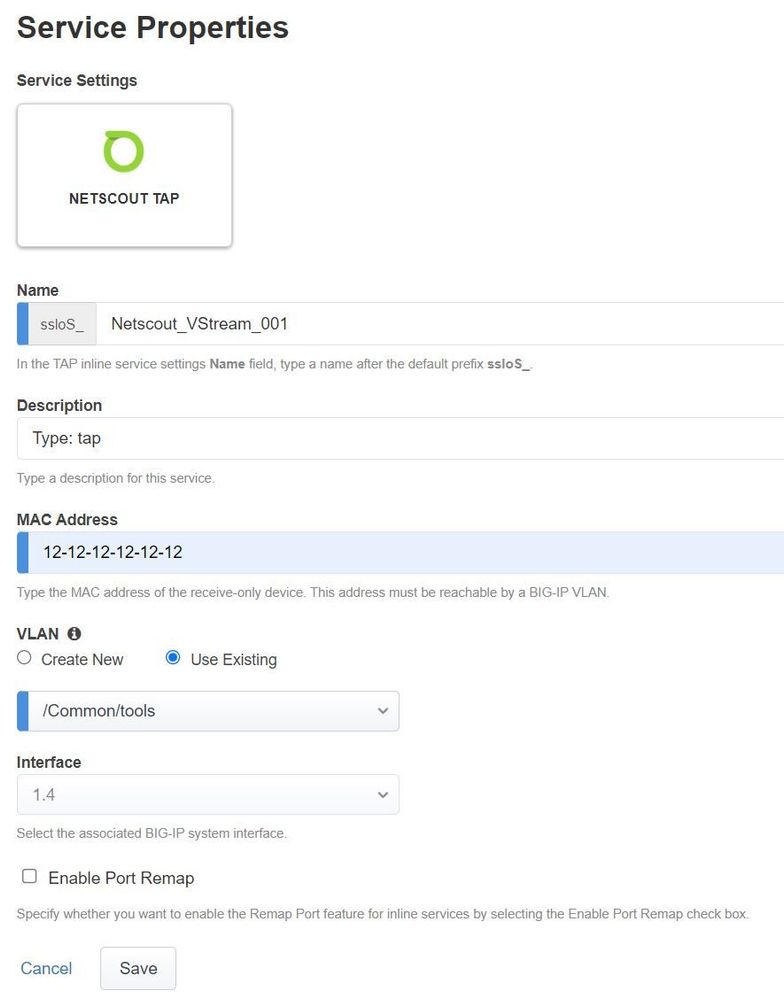Enable the Port Remap checkbox
Image resolution: width=784 pixels, height=999 pixels.
29,876
